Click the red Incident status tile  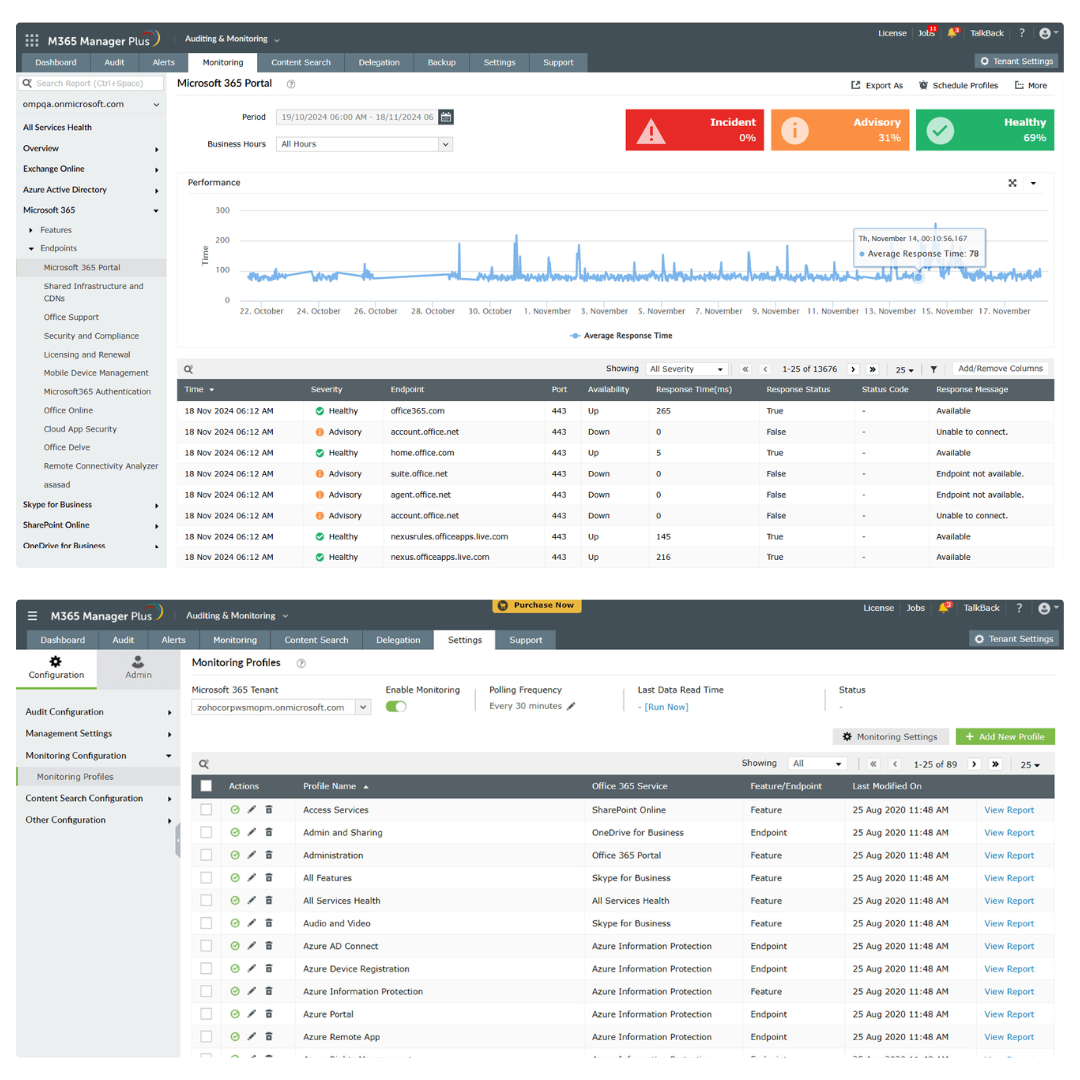coord(694,130)
